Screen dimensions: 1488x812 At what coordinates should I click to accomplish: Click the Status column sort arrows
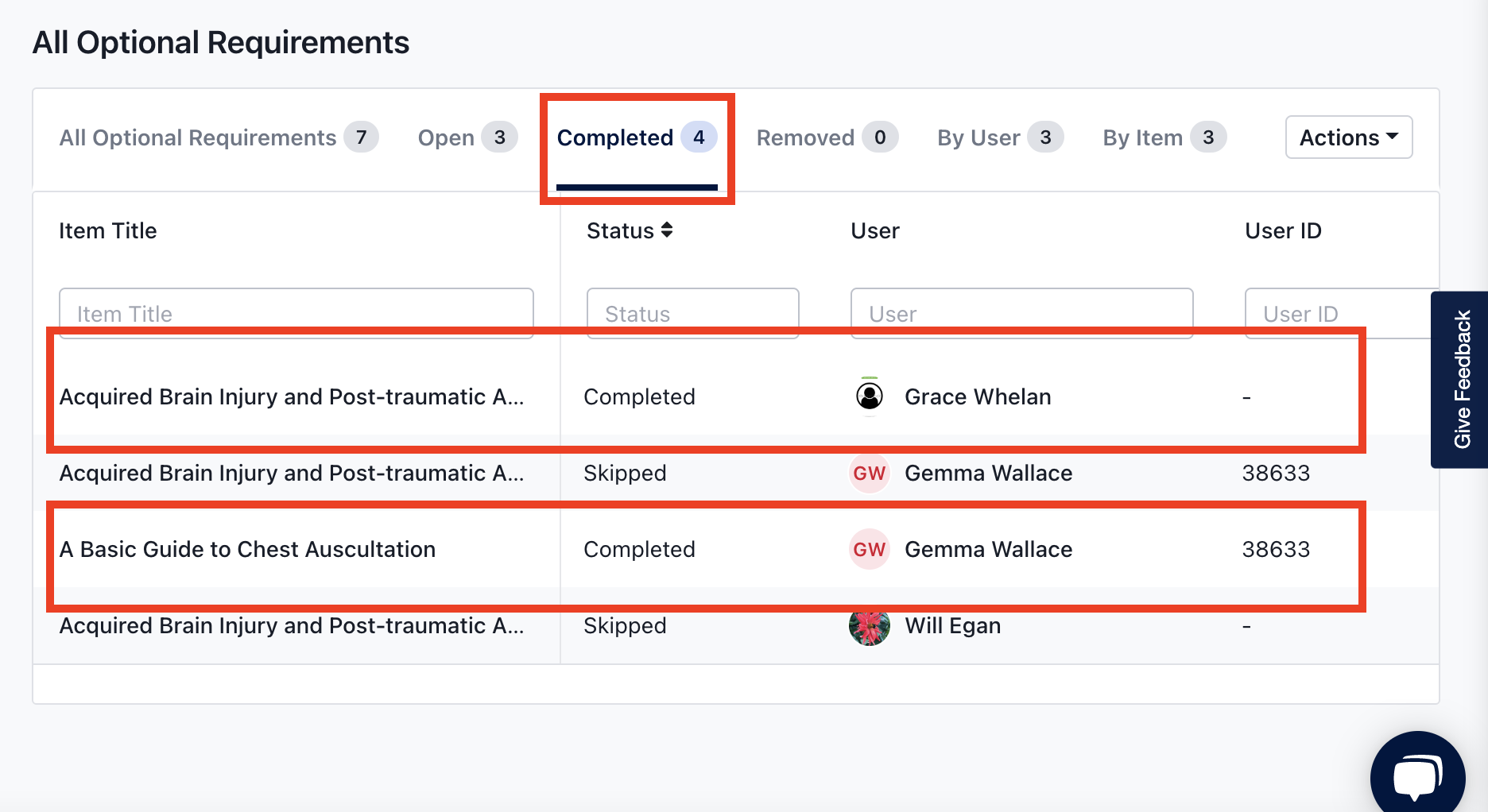666,230
